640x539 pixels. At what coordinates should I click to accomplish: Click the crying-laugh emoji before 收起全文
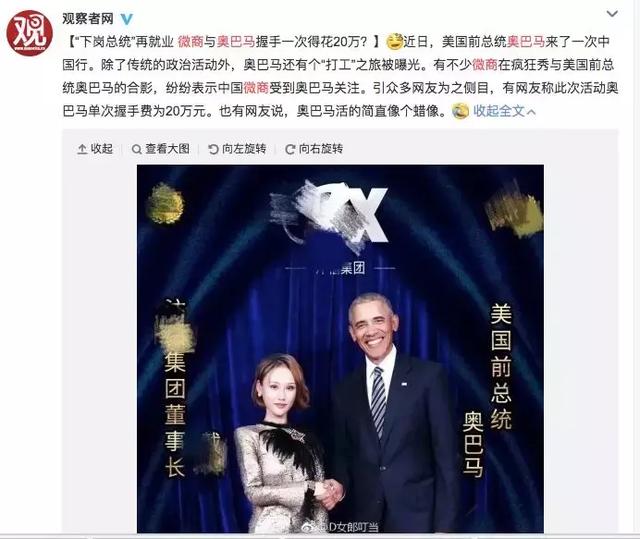[x=460, y=111]
